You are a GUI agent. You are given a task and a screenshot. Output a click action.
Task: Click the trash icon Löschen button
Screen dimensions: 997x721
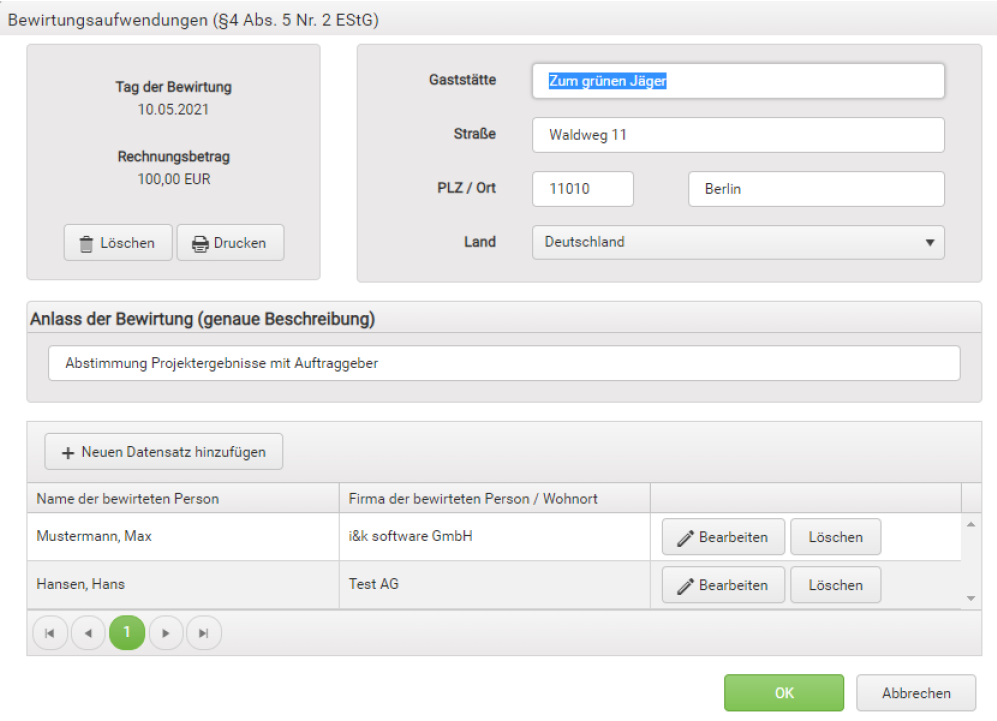118,243
